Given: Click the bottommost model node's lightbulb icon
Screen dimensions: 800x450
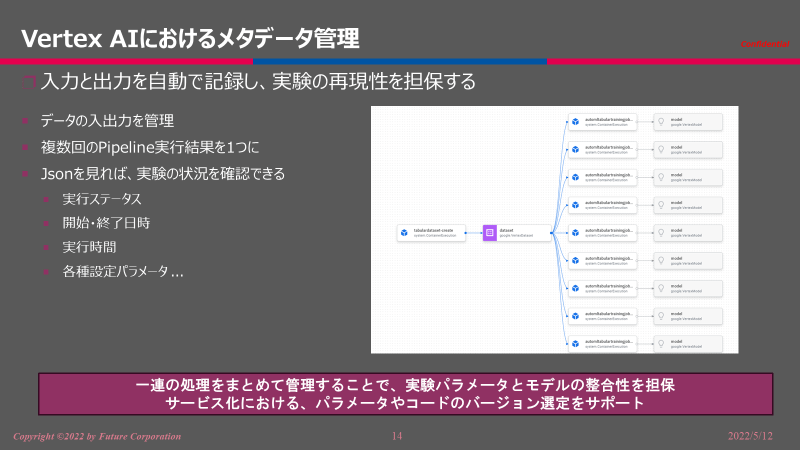Looking at the screenshot, I should coord(661,344).
